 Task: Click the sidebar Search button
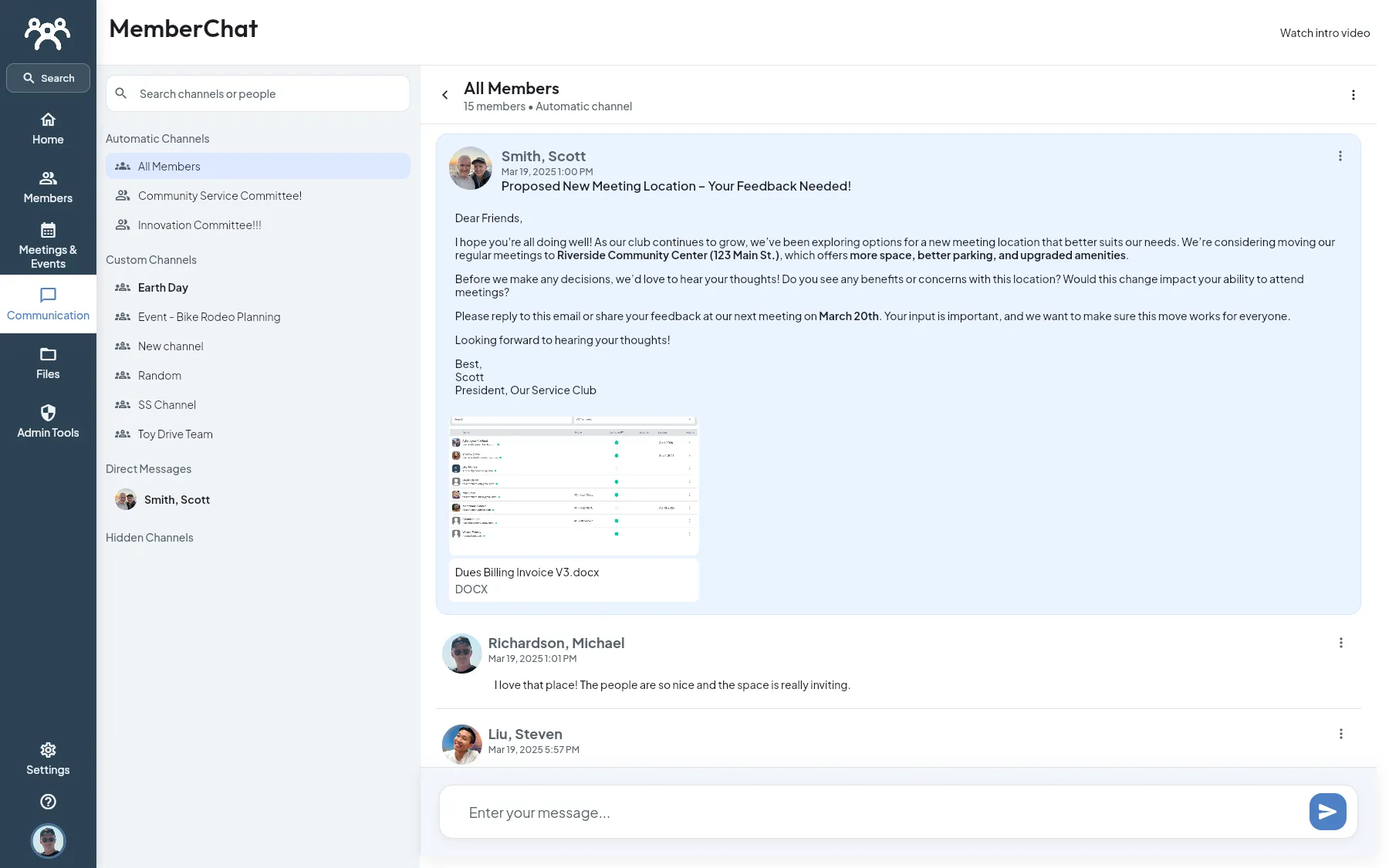(x=48, y=78)
